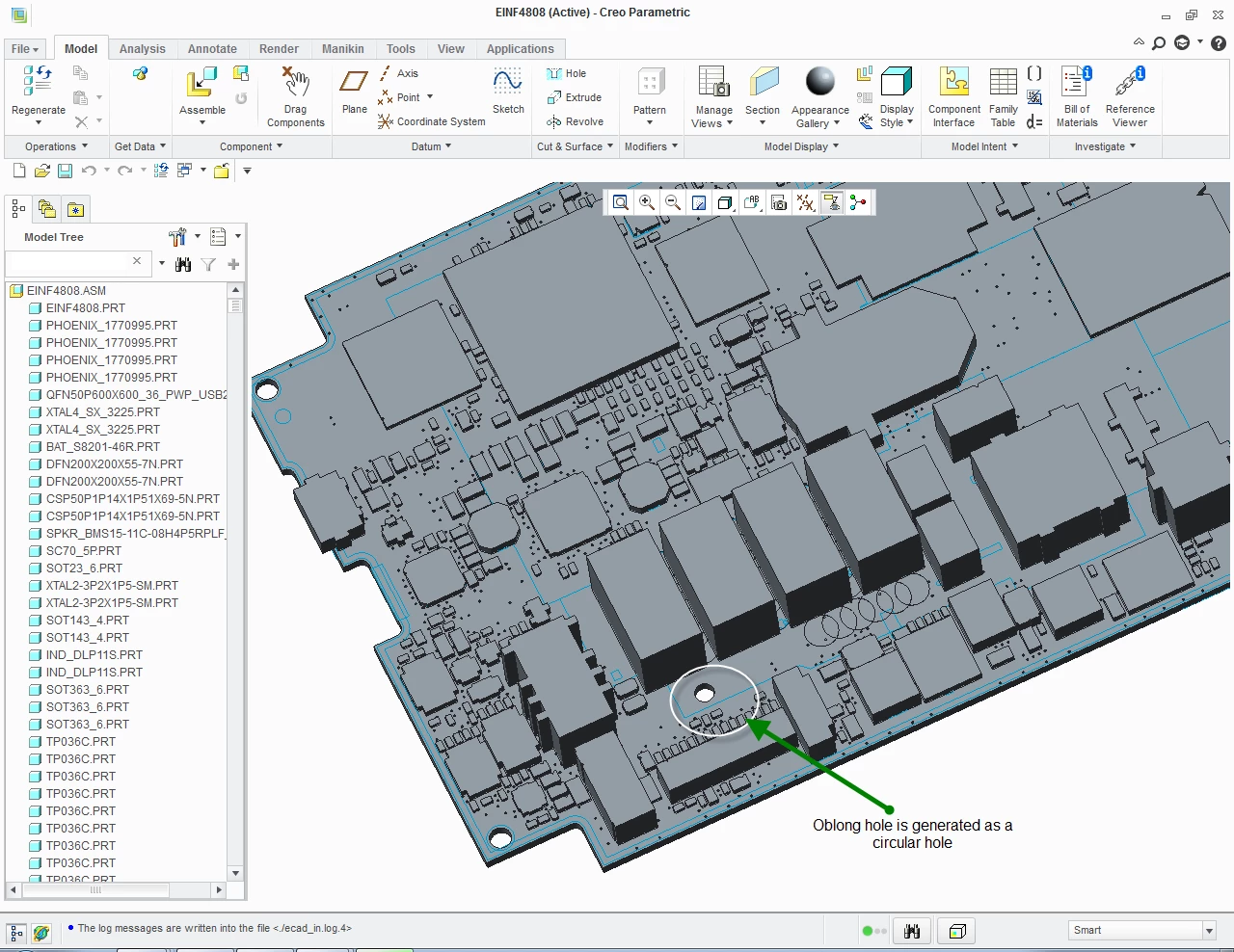Click the Model Tree vertical scrollbar down arrow
1234x952 pixels.
[235, 873]
